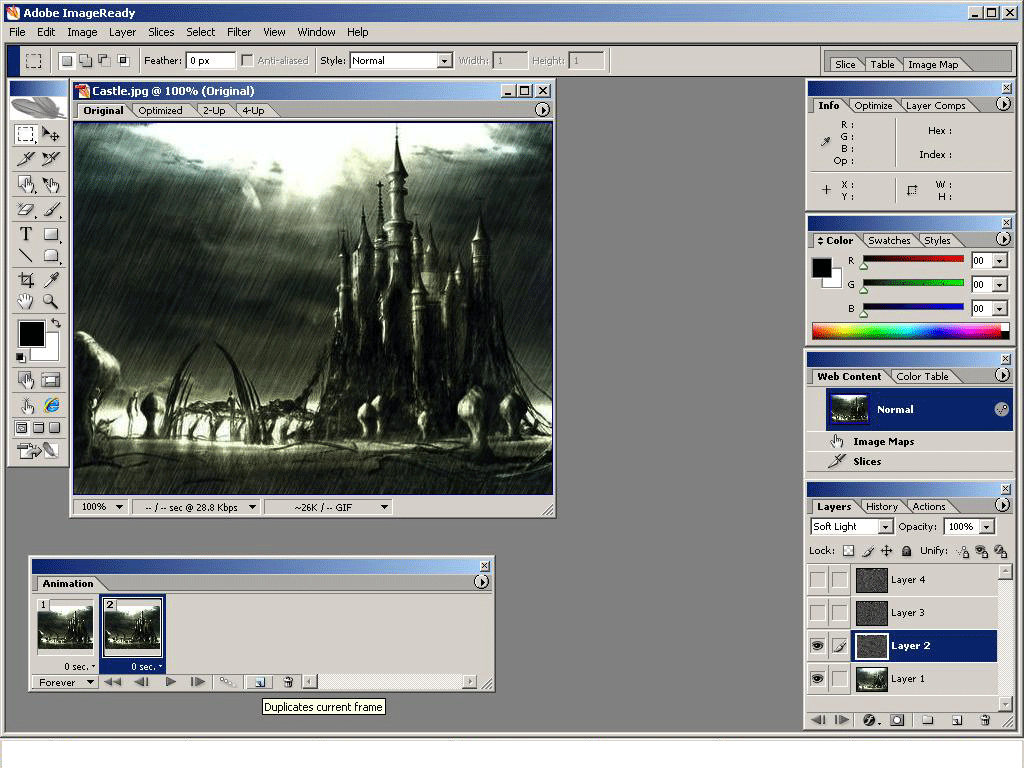Open the Forever looping options dropdown

(x=90, y=682)
